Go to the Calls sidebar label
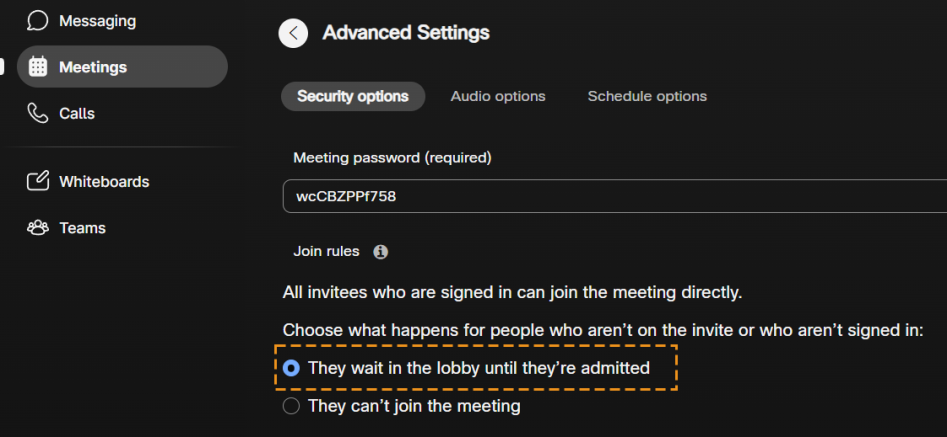The width and height of the screenshot is (947, 437). (x=77, y=113)
